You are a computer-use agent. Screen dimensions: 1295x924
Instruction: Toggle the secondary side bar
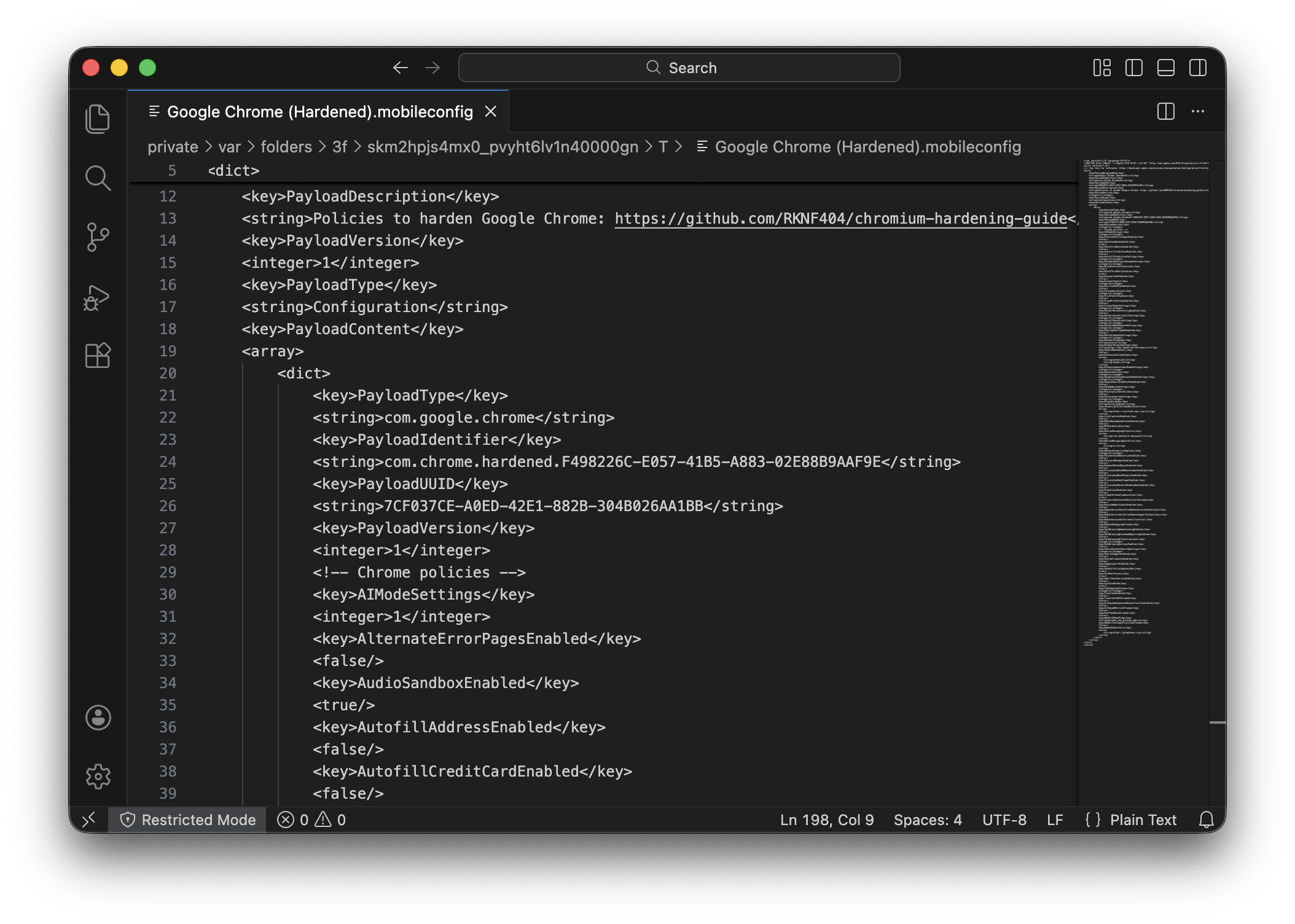[x=1197, y=68]
